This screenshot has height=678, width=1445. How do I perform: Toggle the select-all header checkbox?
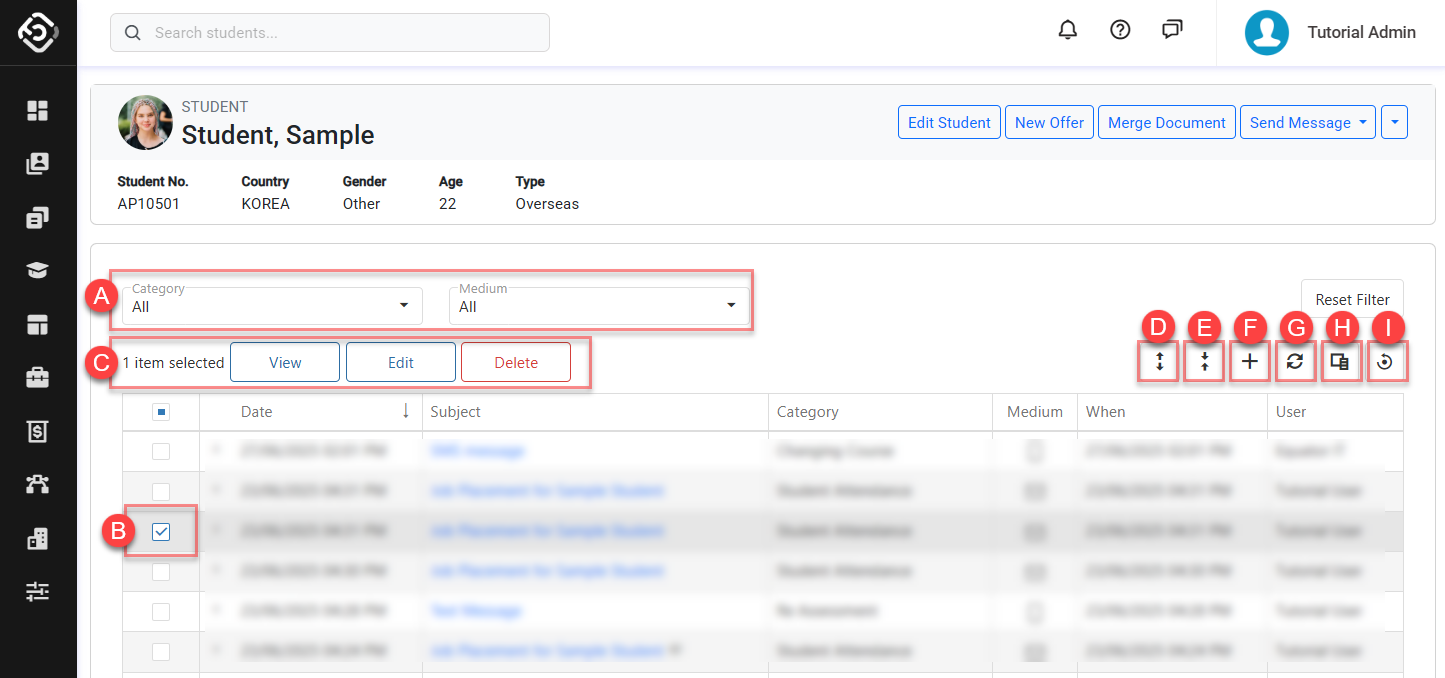pos(161,412)
